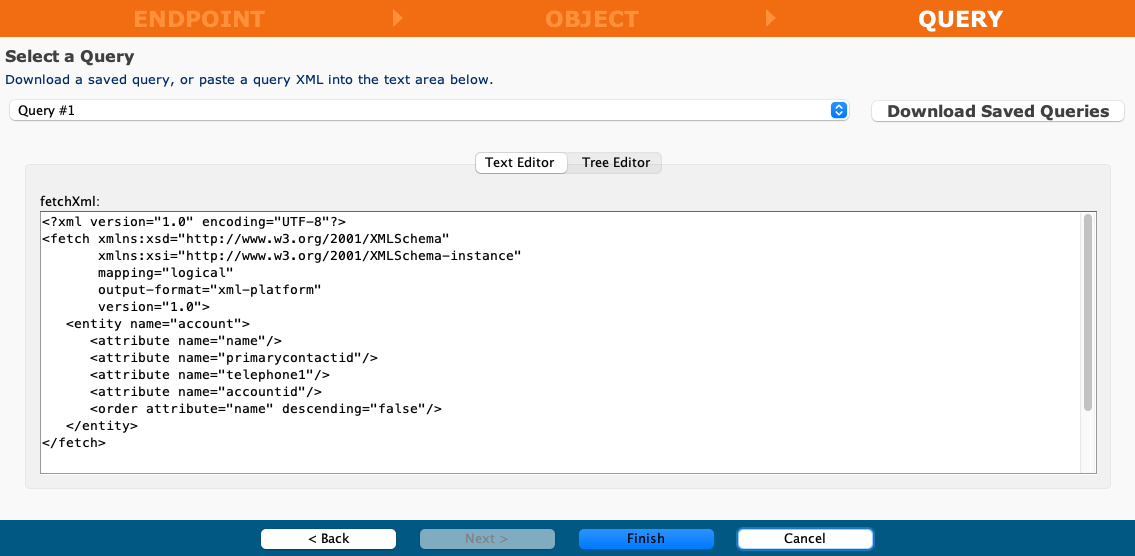Switch to the Text Editor tab

pyautogui.click(x=520, y=162)
